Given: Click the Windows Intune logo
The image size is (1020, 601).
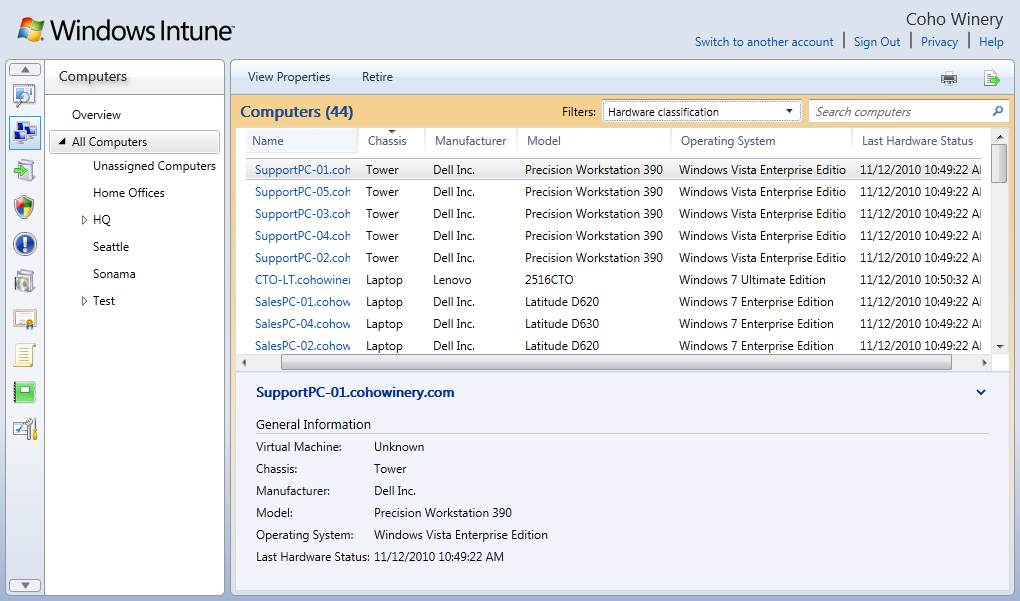Looking at the screenshot, I should coord(126,30).
